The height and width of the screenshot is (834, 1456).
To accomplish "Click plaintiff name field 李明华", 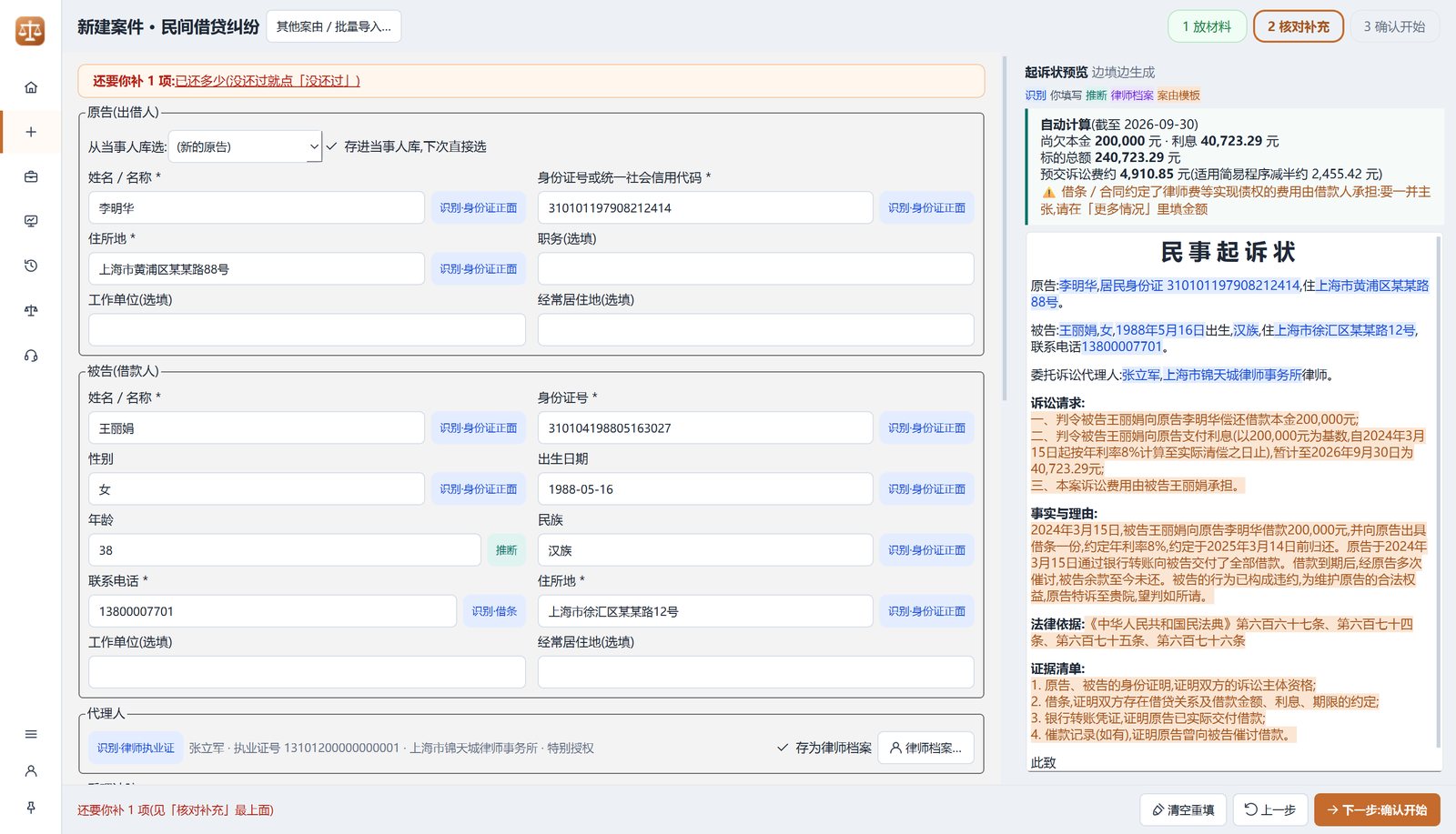I will [x=257, y=207].
